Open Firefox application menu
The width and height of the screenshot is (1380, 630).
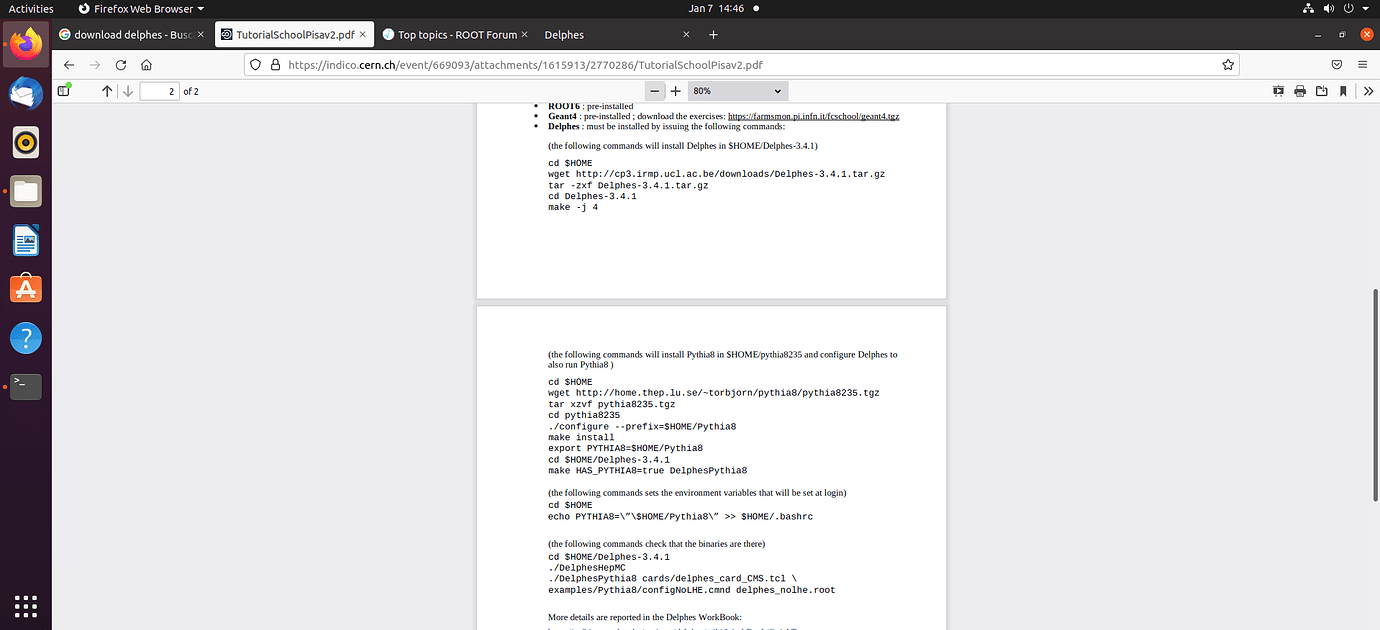coord(1362,64)
